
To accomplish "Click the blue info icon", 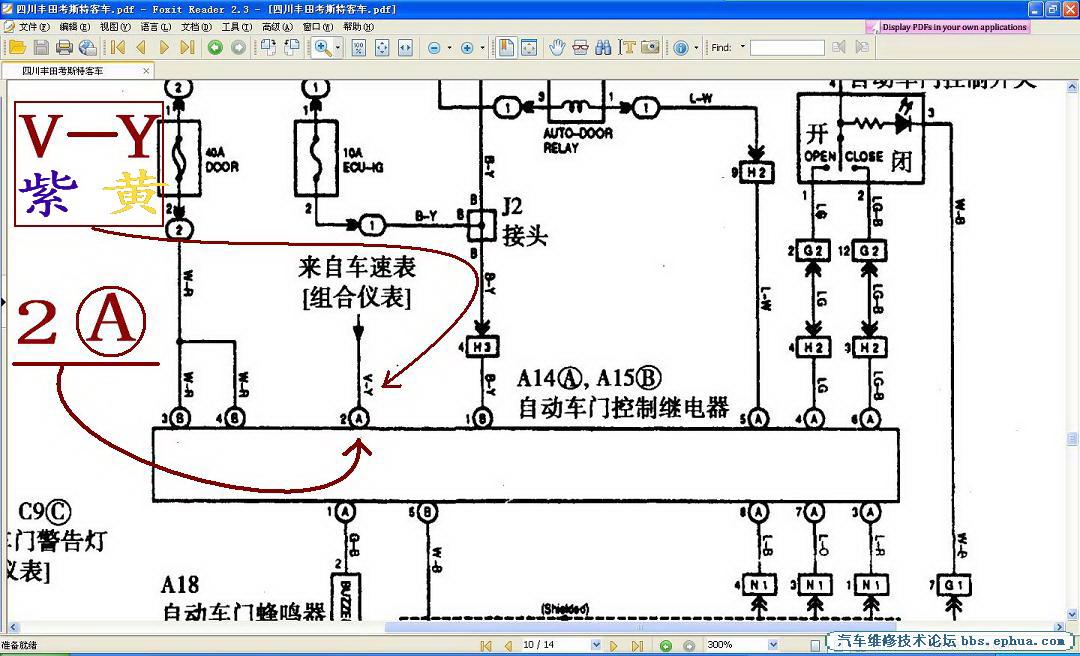I will pyautogui.click(x=681, y=48).
